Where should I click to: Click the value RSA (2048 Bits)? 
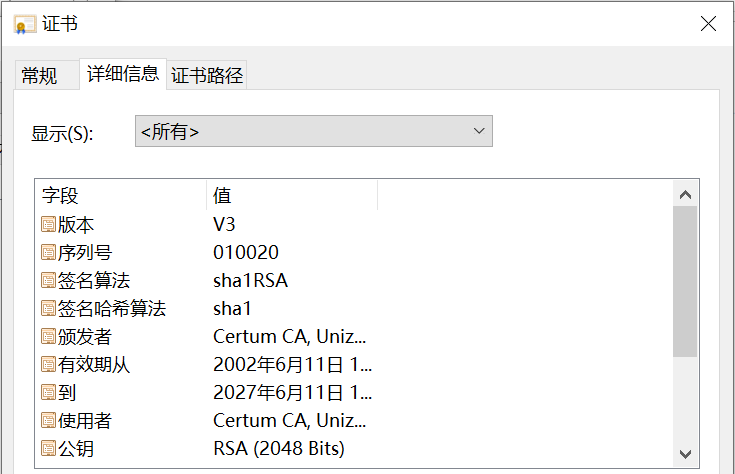pos(279,448)
